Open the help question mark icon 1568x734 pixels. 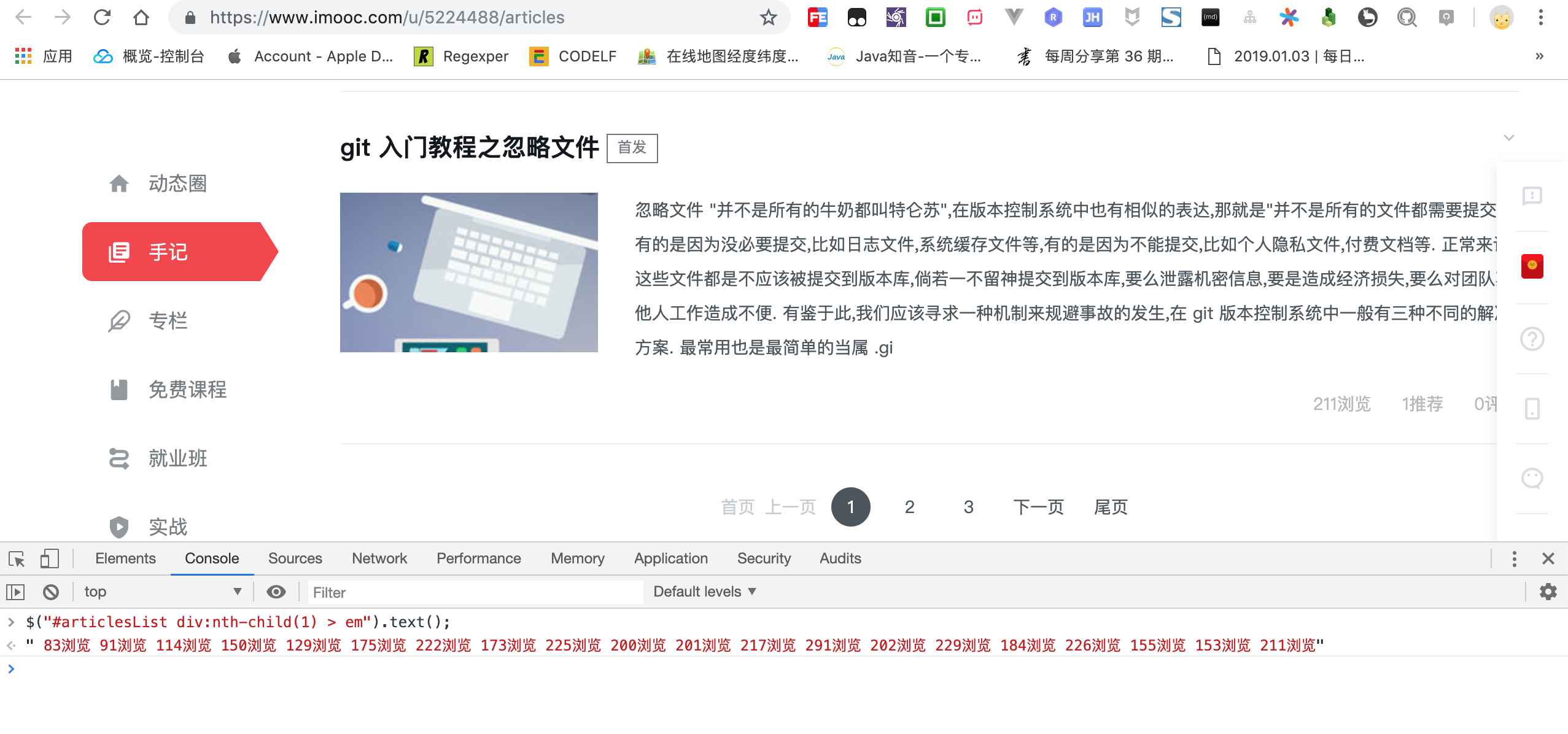(x=1532, y=338)
